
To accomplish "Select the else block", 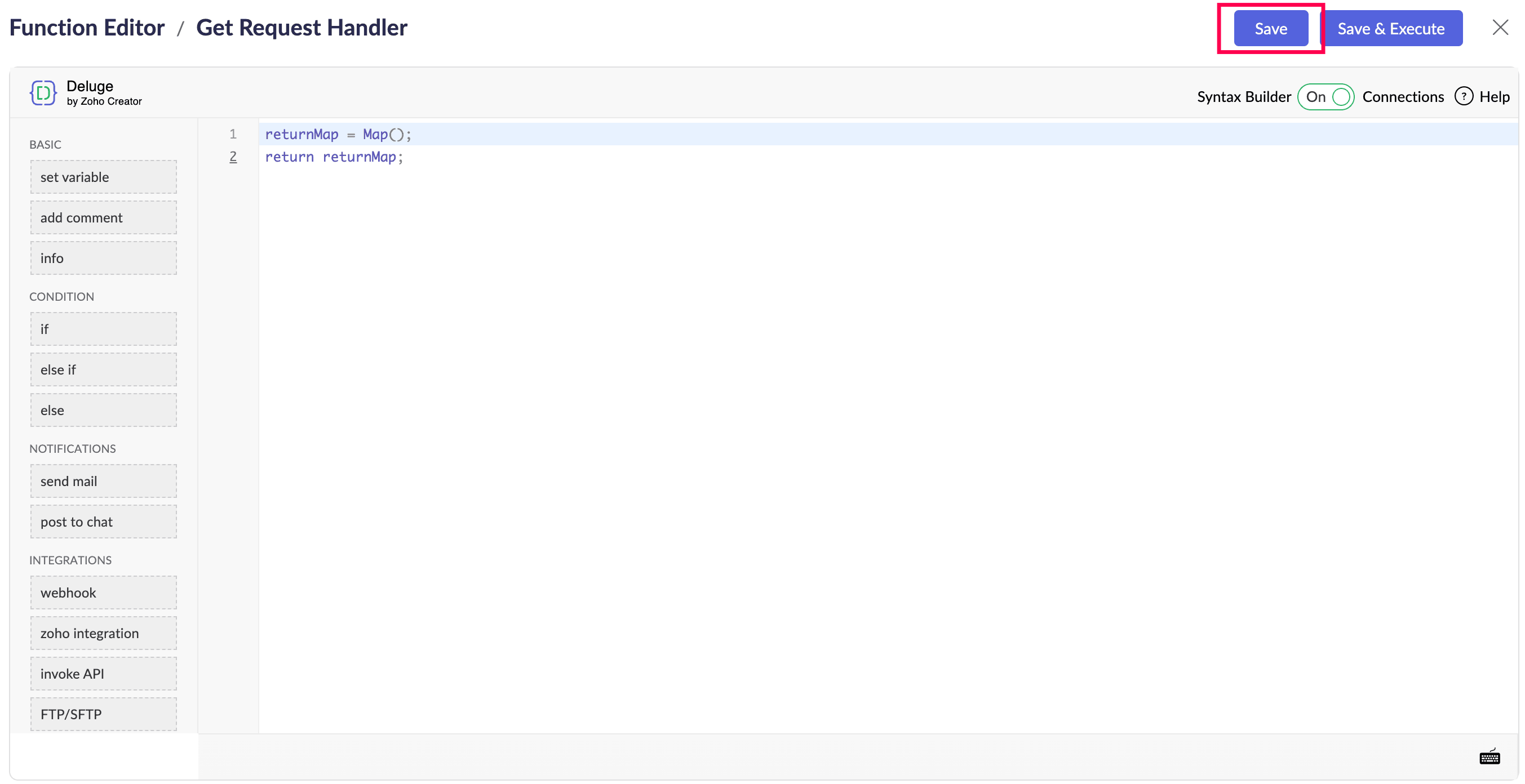I will [104, 410].
